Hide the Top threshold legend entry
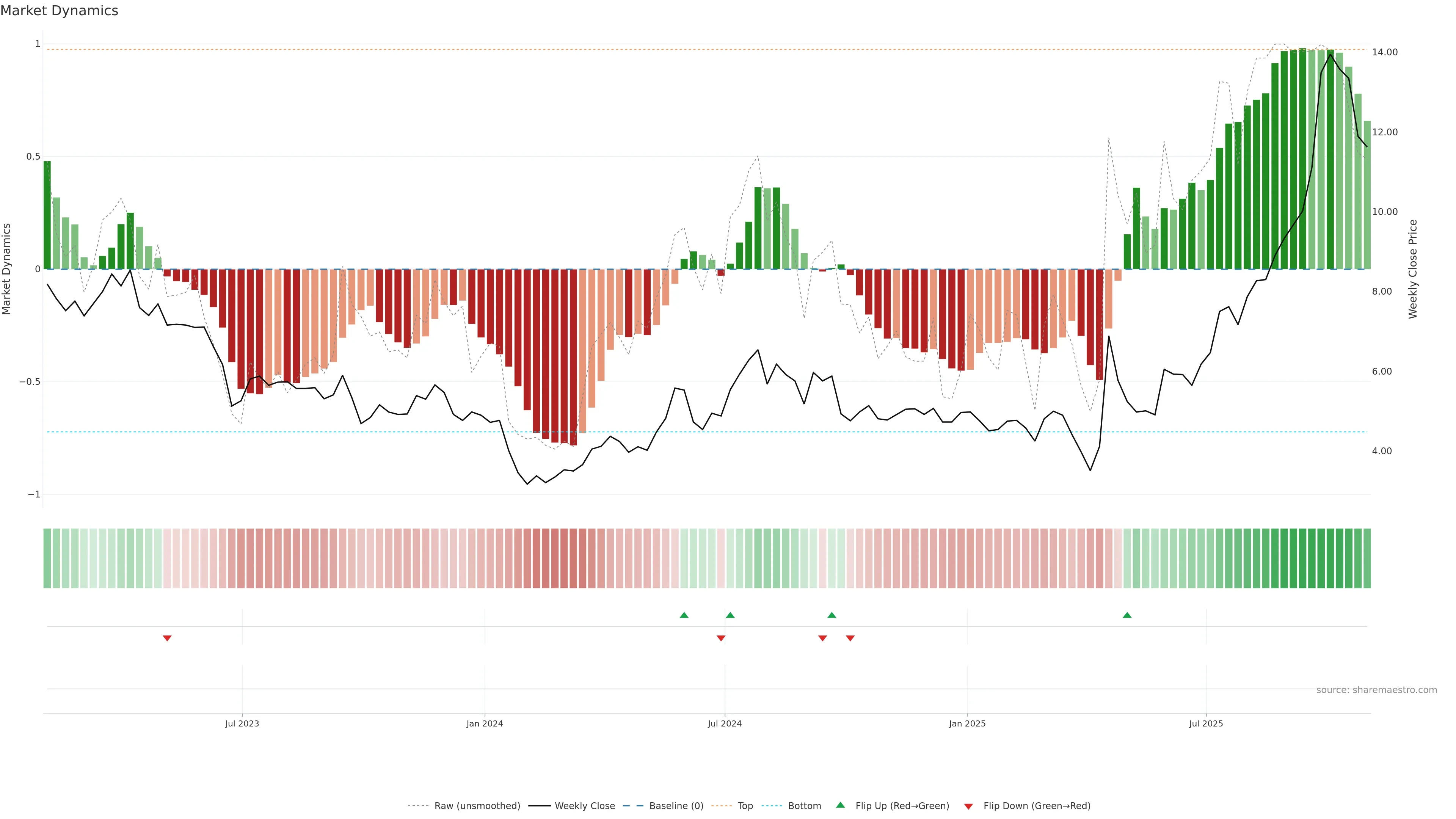 point(745,806)
